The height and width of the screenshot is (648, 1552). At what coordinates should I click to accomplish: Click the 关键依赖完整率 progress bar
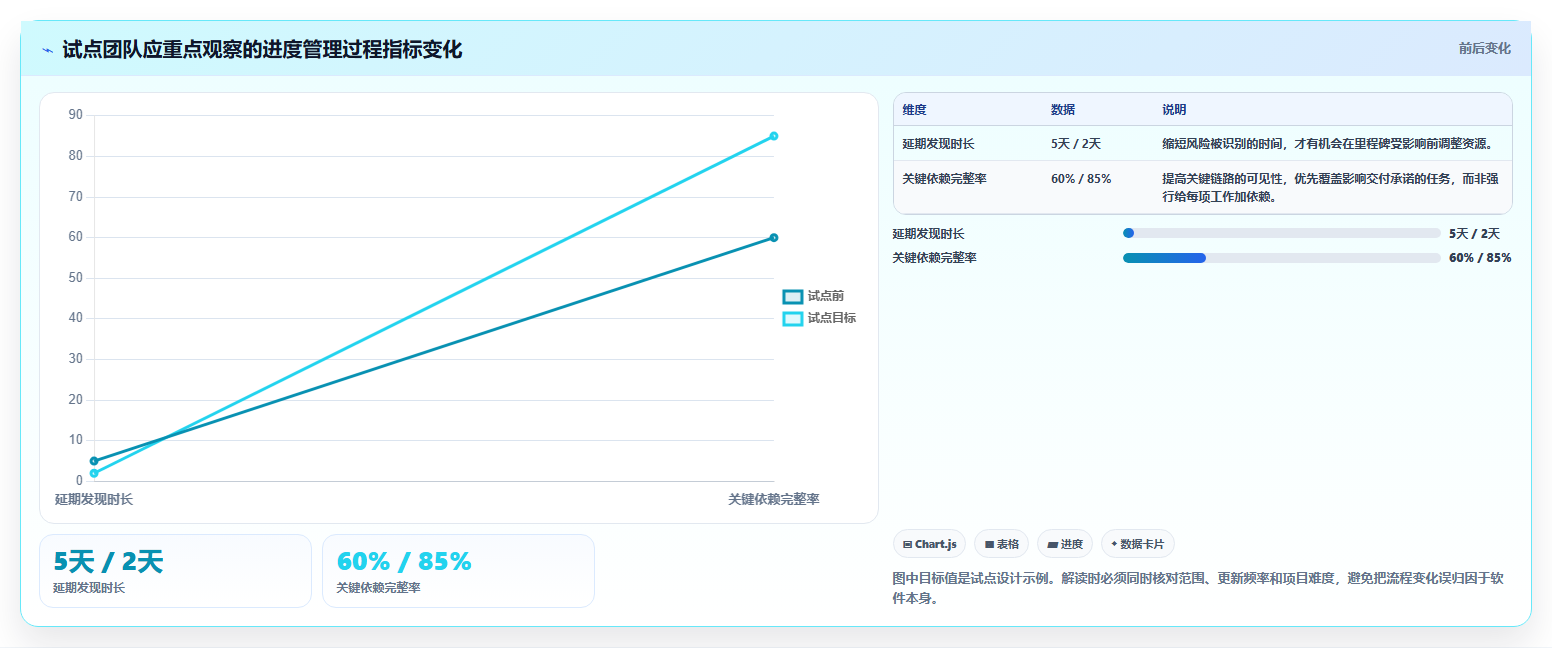point(1282,258)
